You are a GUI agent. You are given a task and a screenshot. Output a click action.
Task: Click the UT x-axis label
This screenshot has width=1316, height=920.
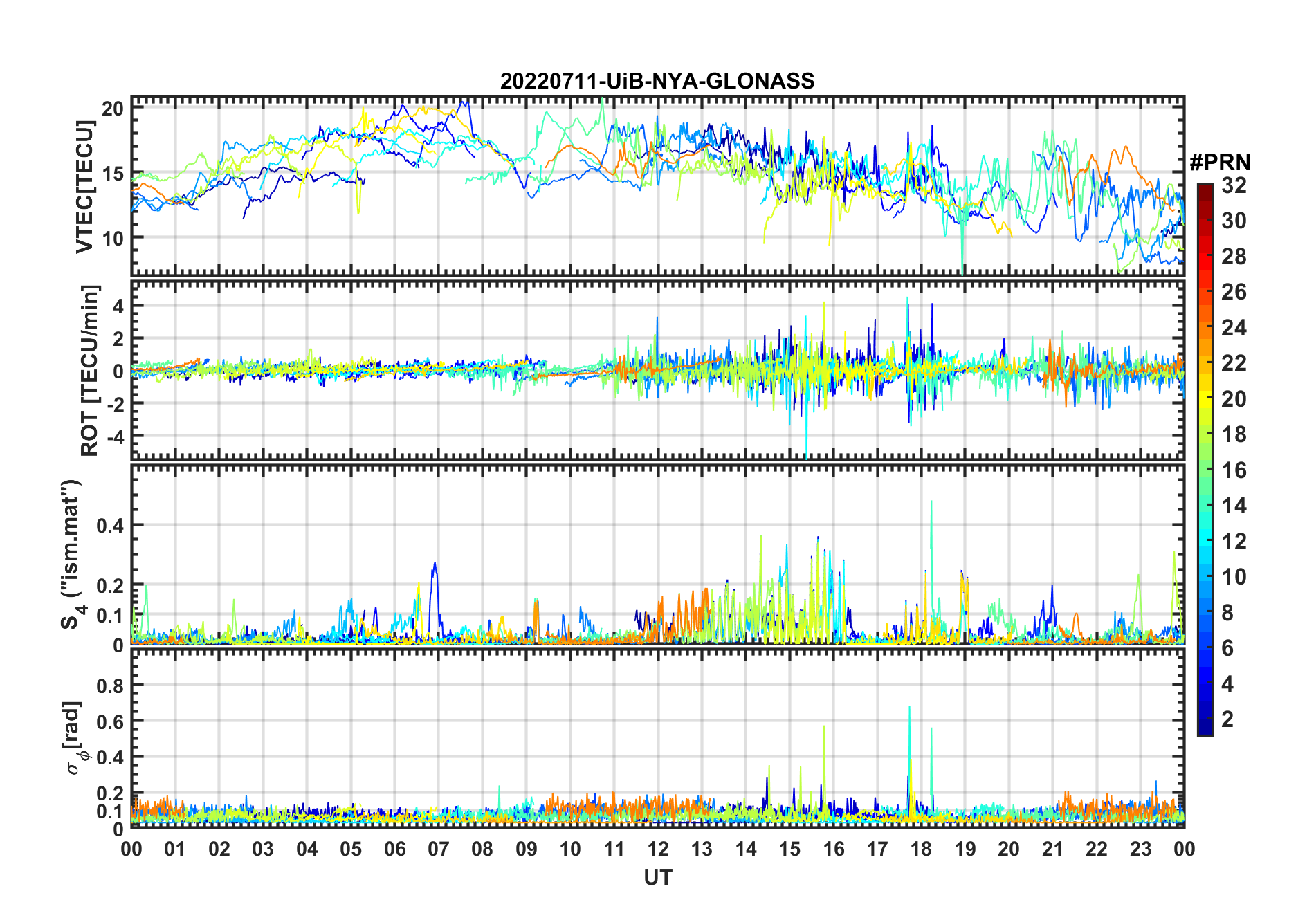click(x=657, y=877)
